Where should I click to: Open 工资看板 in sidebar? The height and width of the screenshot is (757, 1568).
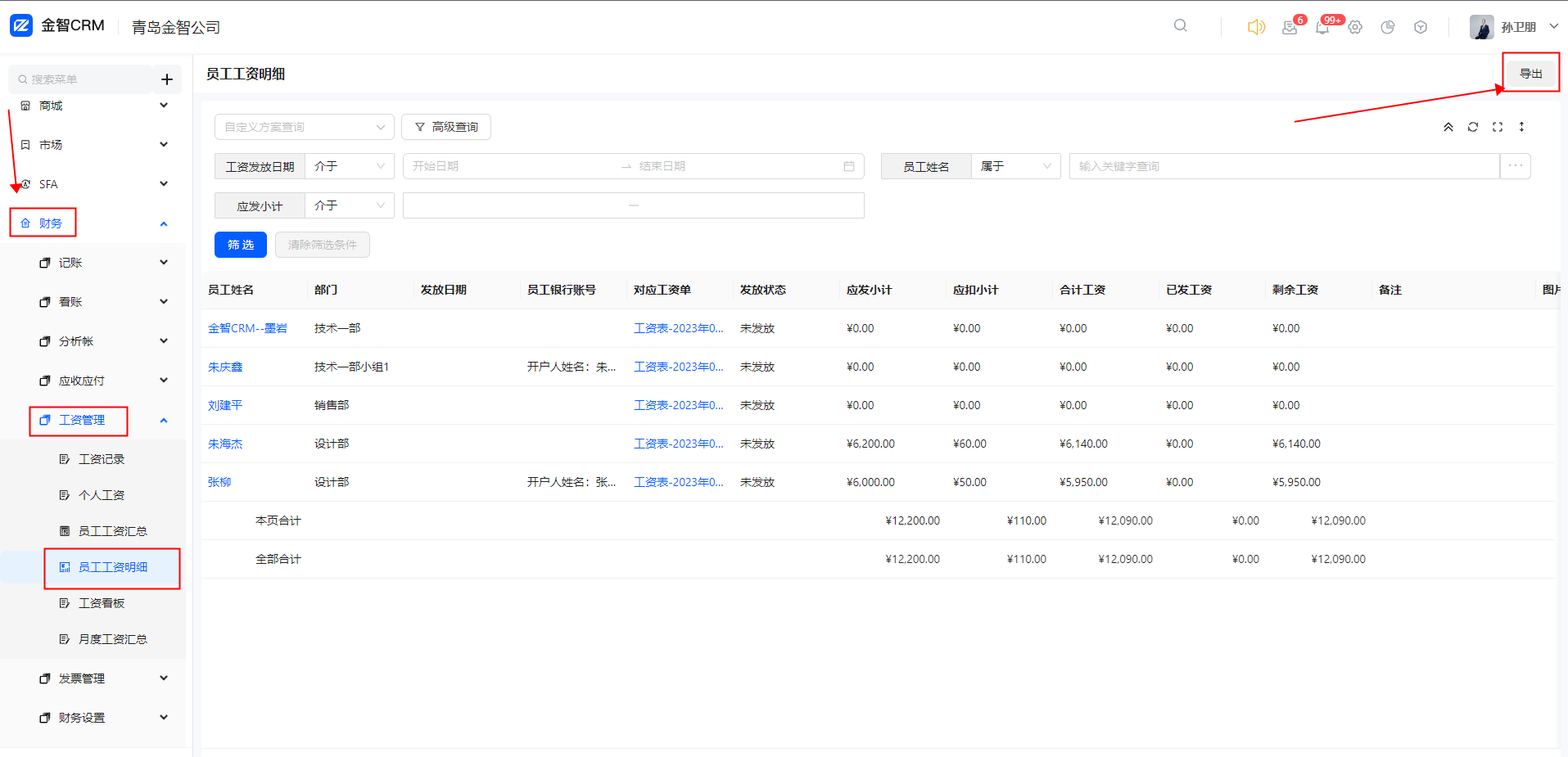pyautogui.click(x=102, y=603)
